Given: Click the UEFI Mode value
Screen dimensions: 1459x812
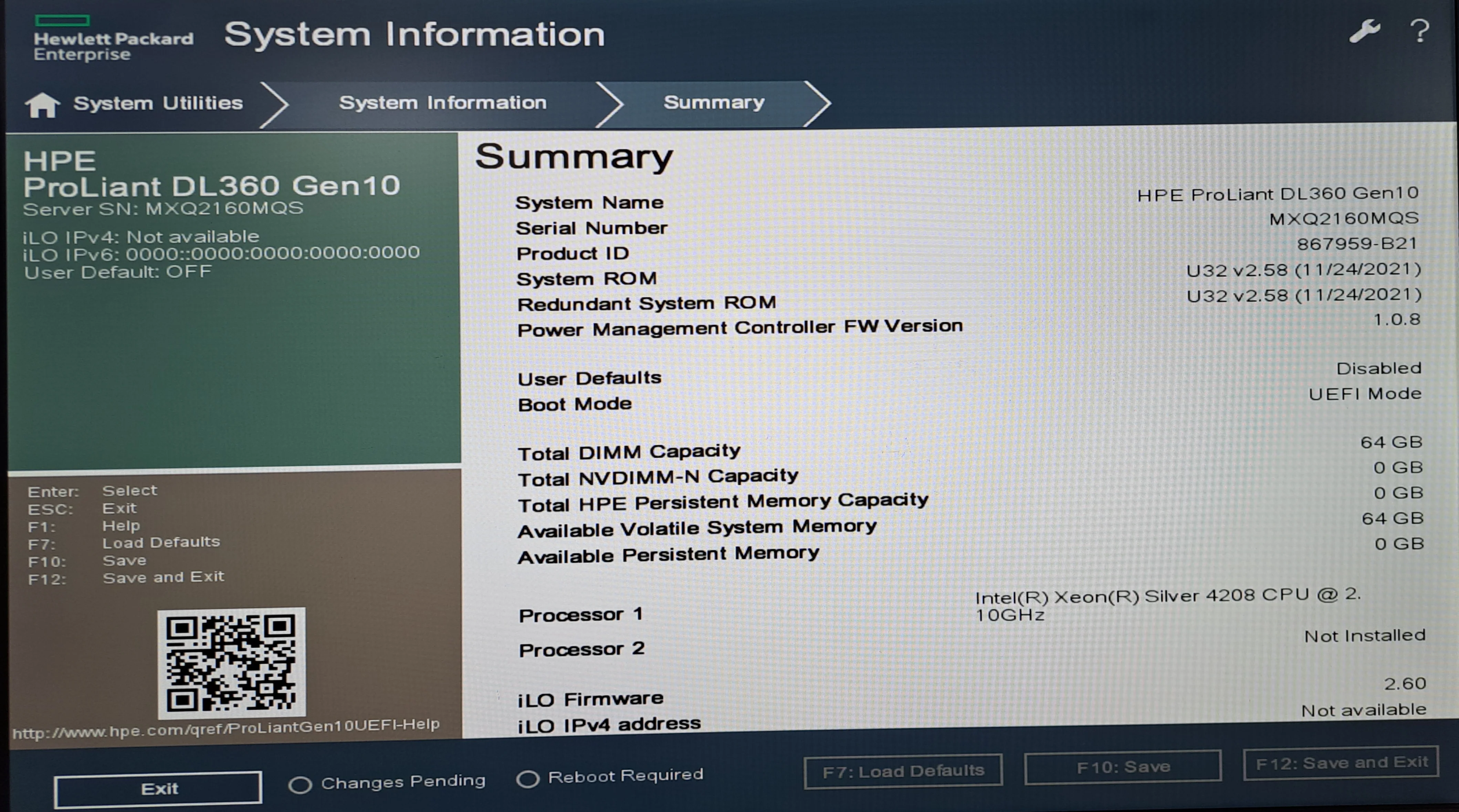Looking at the screenshot, I should point(1365,394).
